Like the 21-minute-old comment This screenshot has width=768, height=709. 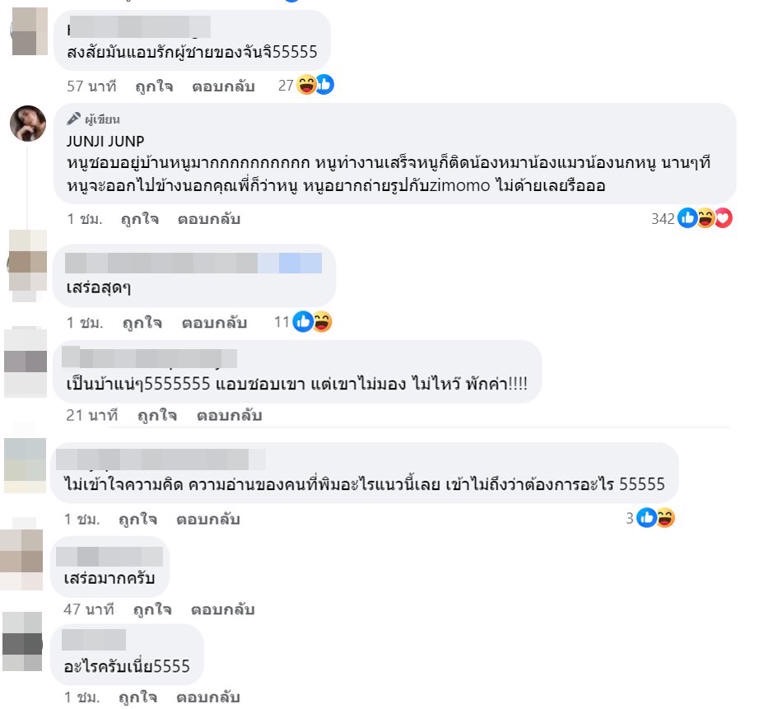157,415
